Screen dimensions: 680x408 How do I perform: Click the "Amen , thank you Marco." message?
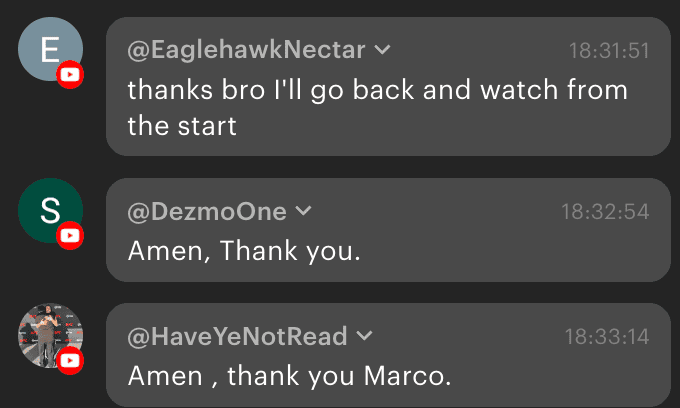pos(290,376)
